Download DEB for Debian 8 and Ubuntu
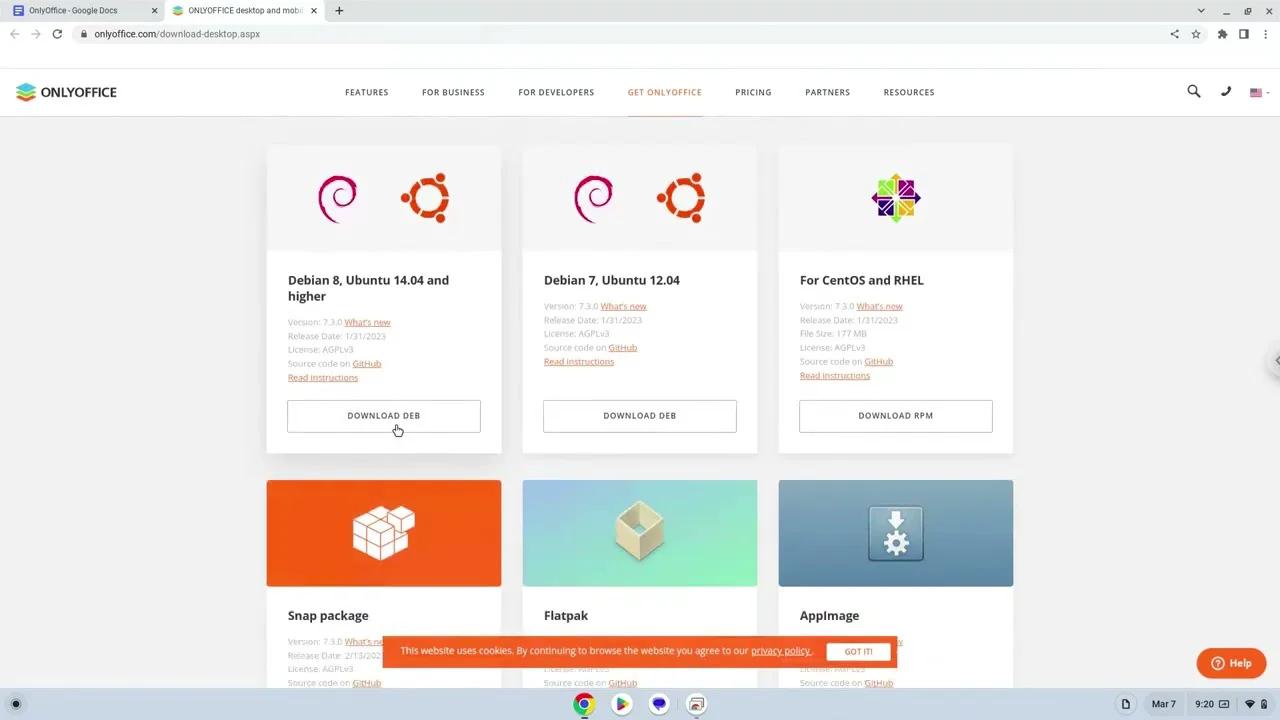The width and height of the screenshot is (1280, 720). point(383,416)
